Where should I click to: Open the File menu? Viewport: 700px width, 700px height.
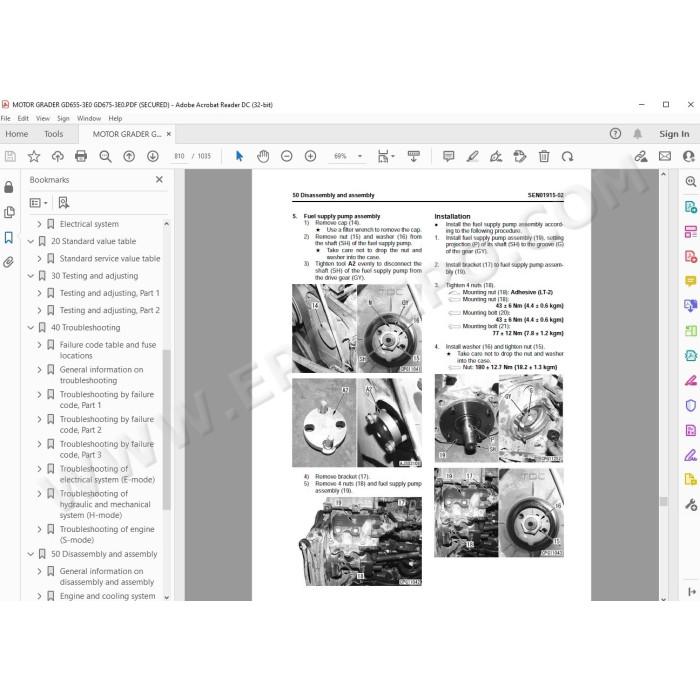5,118
